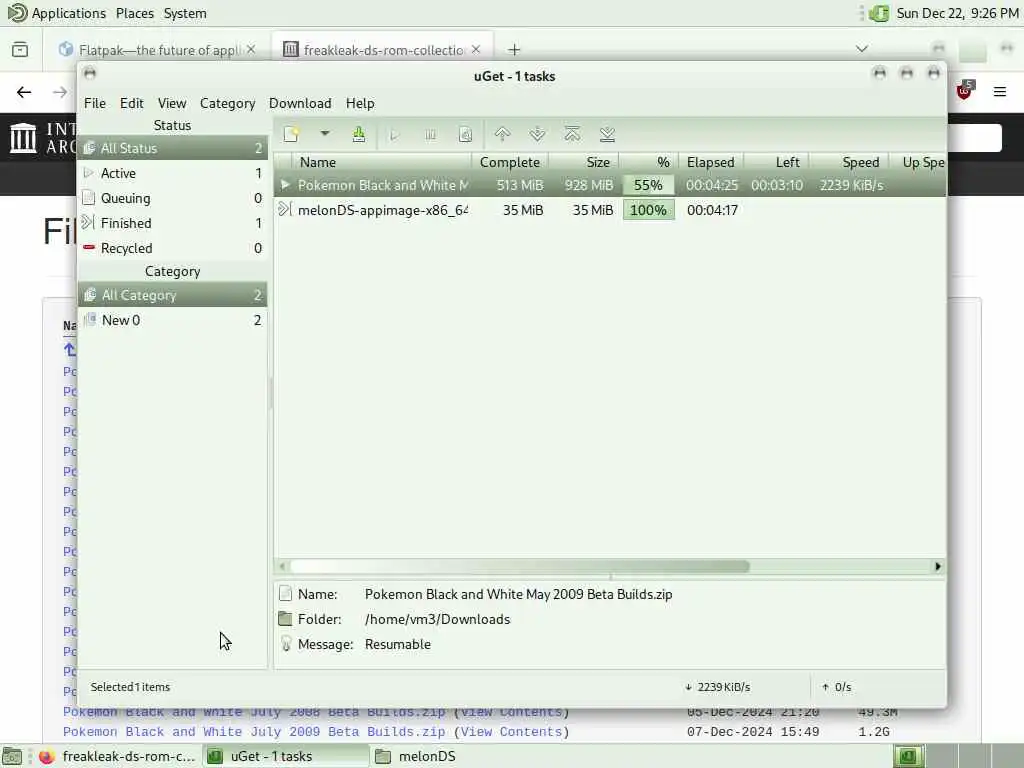Image resolution: width=1024 pixels, height=768 pixels.
Task: Close the Flatpak browser tab
Action: pyautogui.click(x=251, y=50)
